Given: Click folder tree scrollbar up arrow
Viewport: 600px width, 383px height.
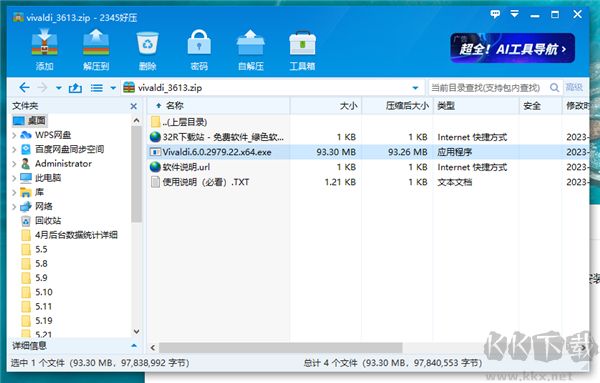Looking at the screenshot, I should click(x=136, y=121).
